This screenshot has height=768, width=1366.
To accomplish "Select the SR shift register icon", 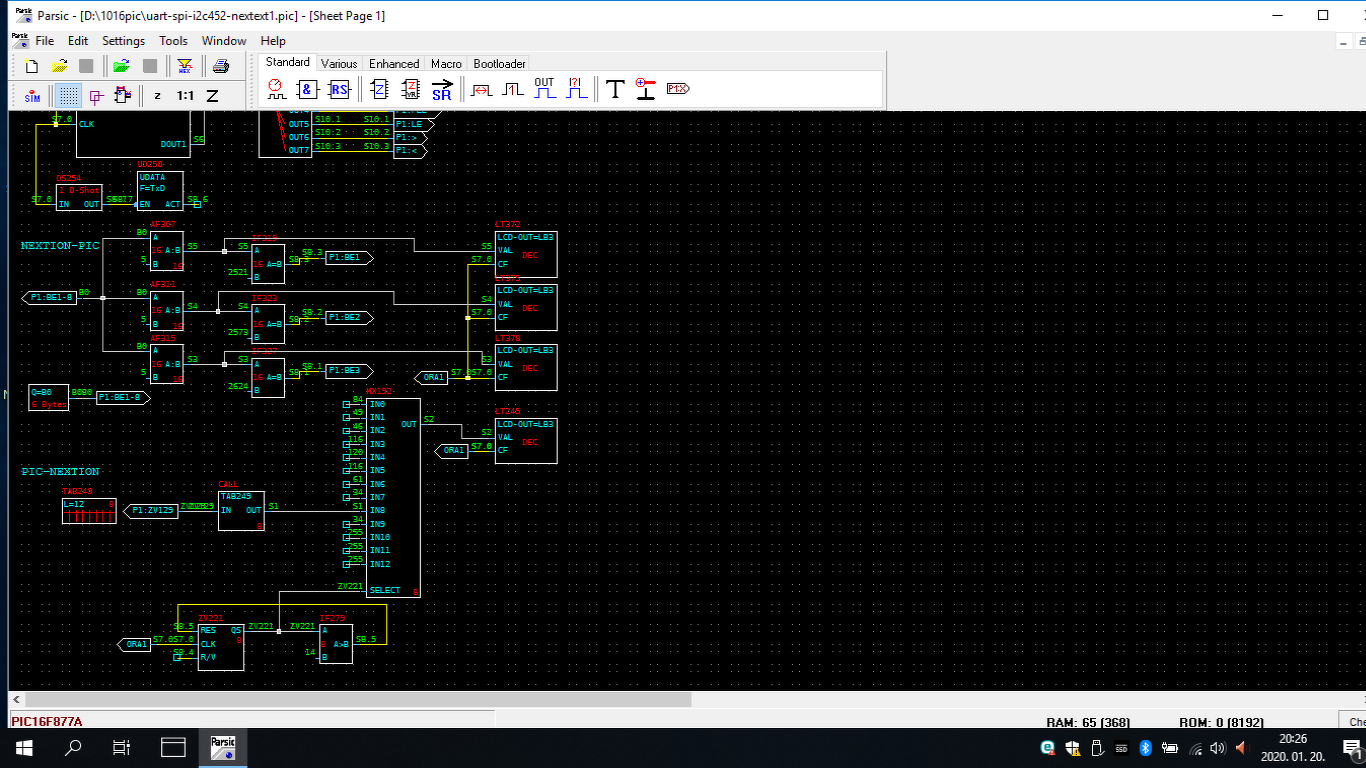I will click(441, 89).
